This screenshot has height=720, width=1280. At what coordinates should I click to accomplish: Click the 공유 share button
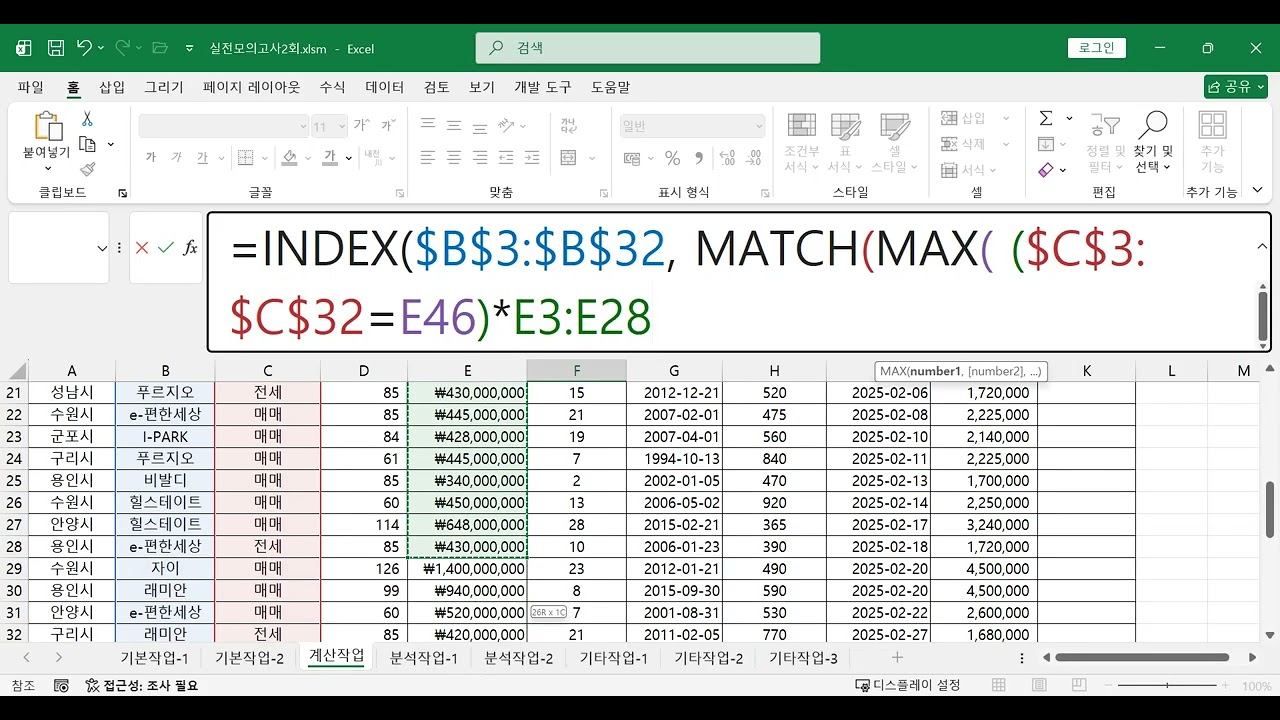(1236, 87)
